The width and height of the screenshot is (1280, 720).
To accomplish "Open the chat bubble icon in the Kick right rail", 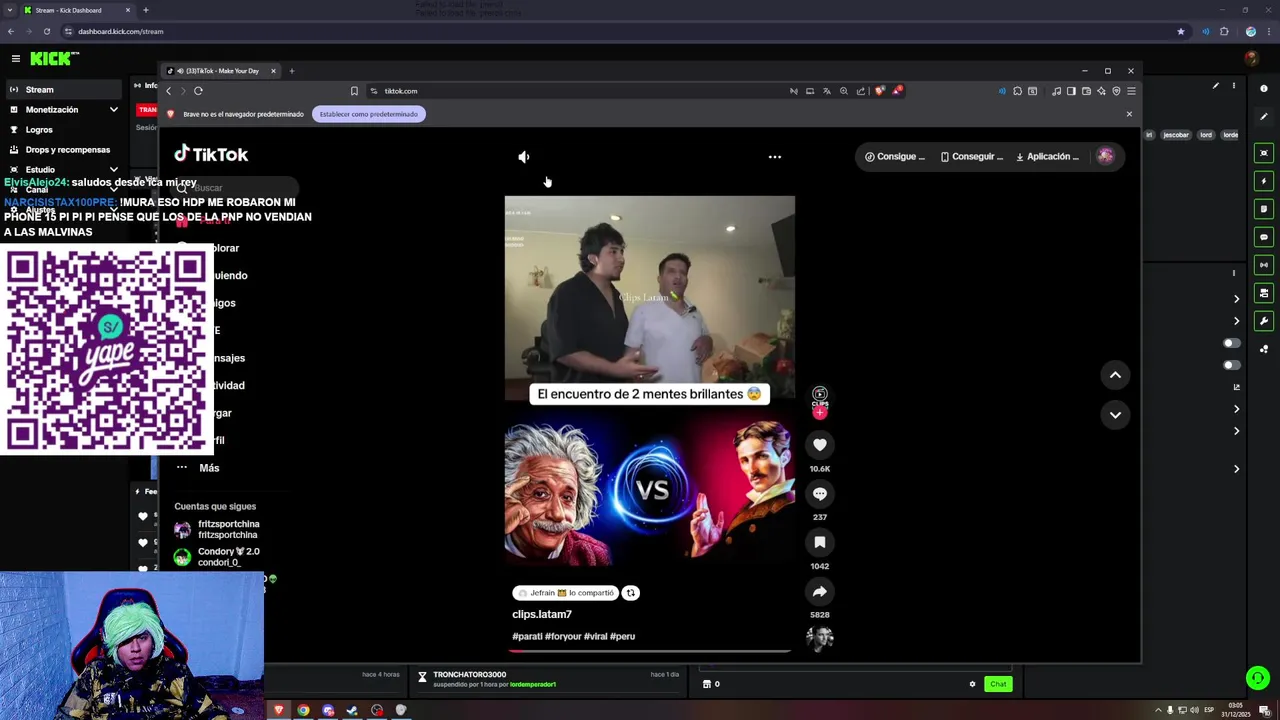I will tap(1264, 237).
